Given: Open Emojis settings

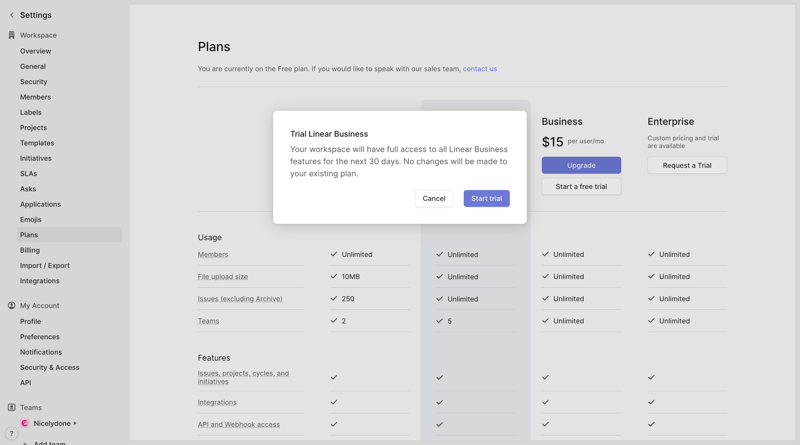Looking at the screenshot, I should click(31, 219).
